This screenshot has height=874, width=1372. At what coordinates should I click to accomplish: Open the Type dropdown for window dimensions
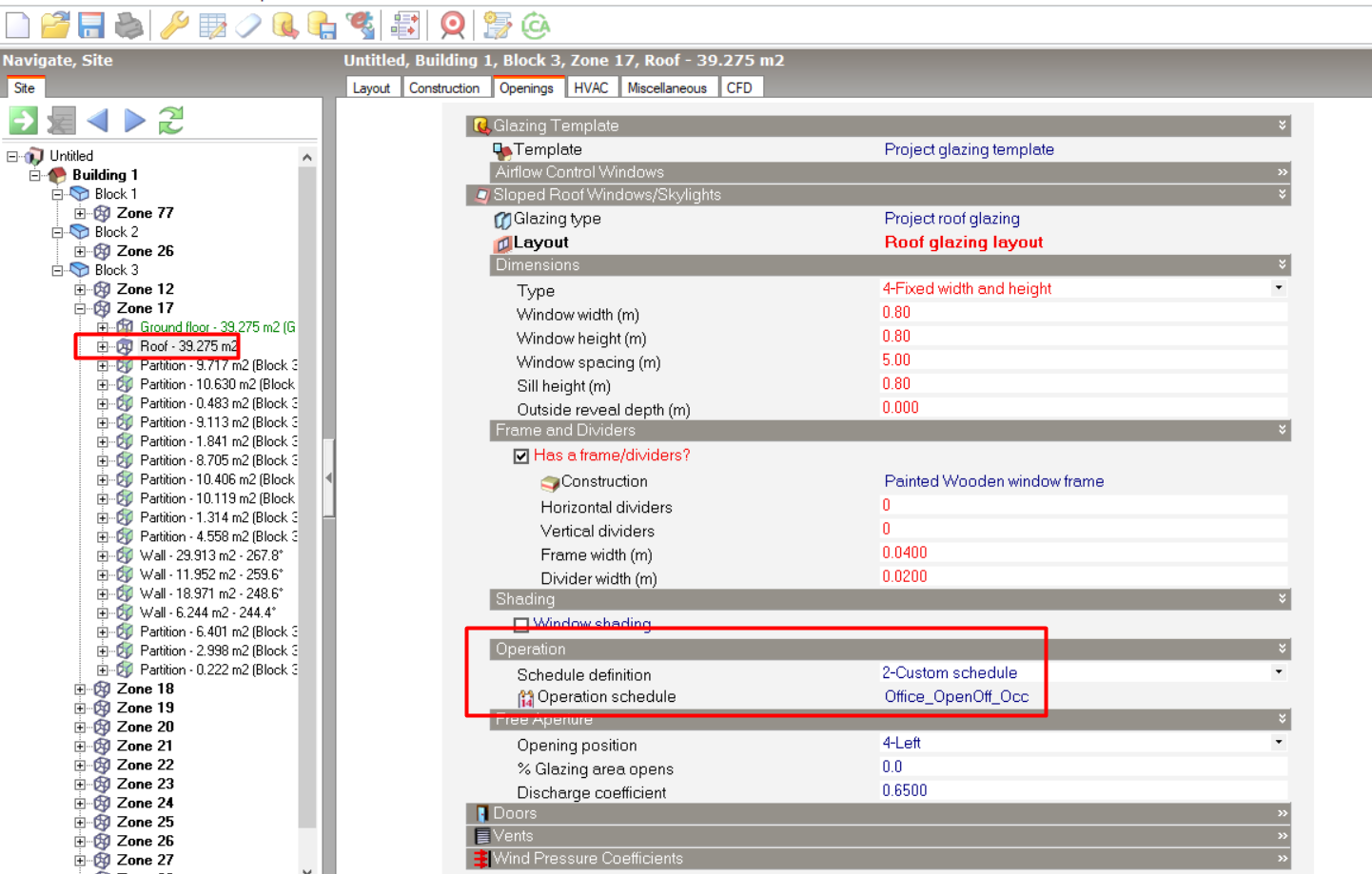(x=1279, y=288)
